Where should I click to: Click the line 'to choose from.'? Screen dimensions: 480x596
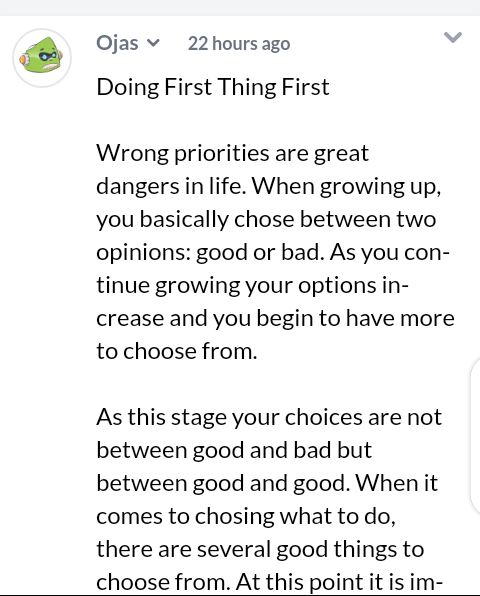tap(177, 351)
